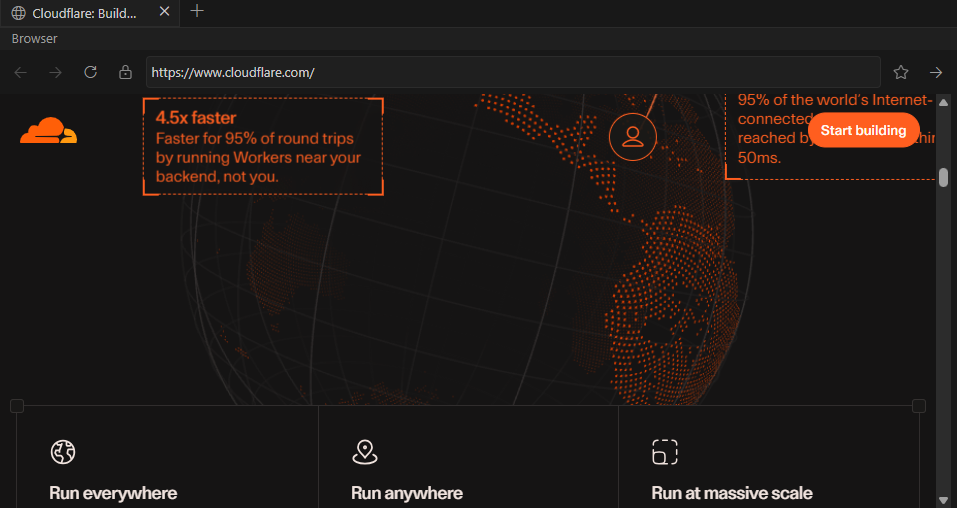
Task: Click the browser back arrow
Action: pyautogui.click(x=21, y=73)
